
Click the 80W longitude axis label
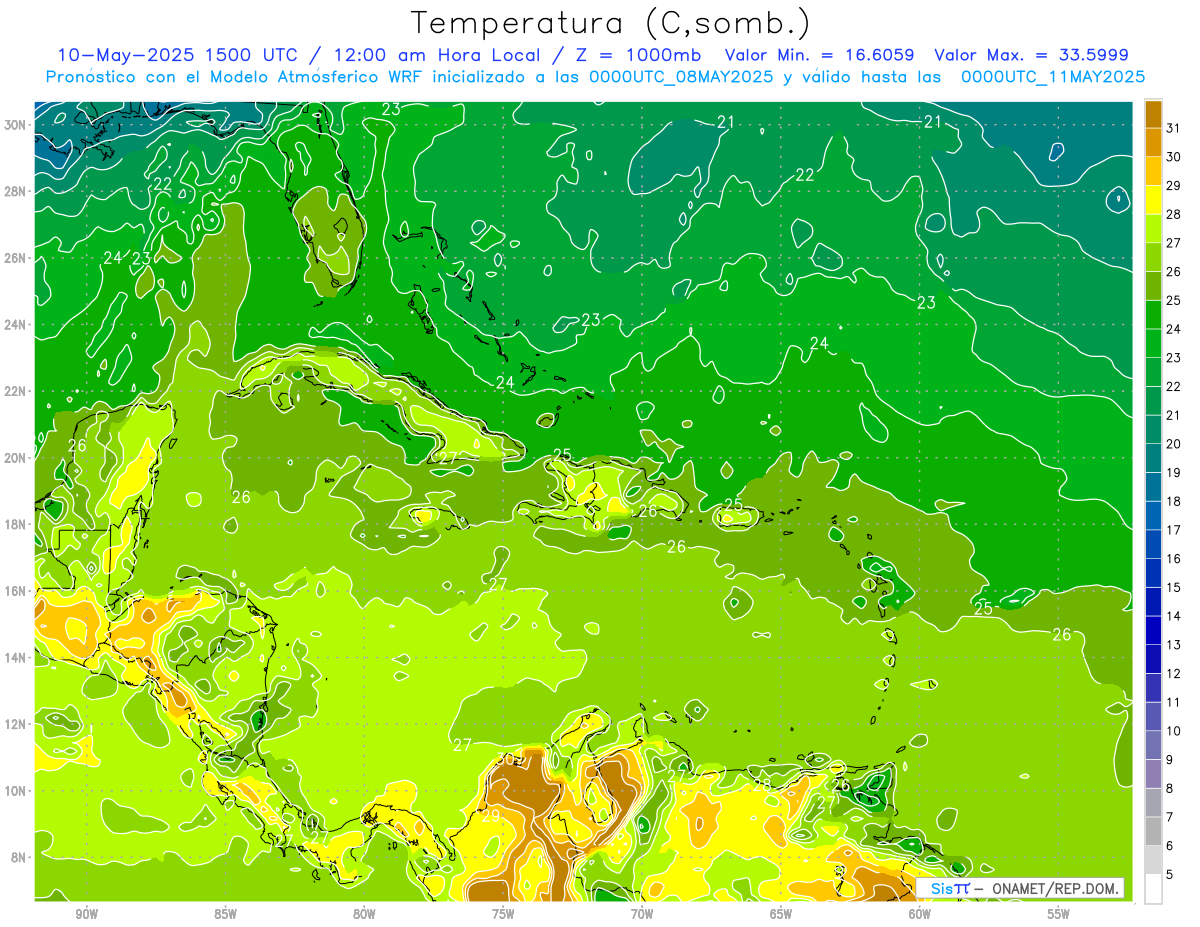364,914
